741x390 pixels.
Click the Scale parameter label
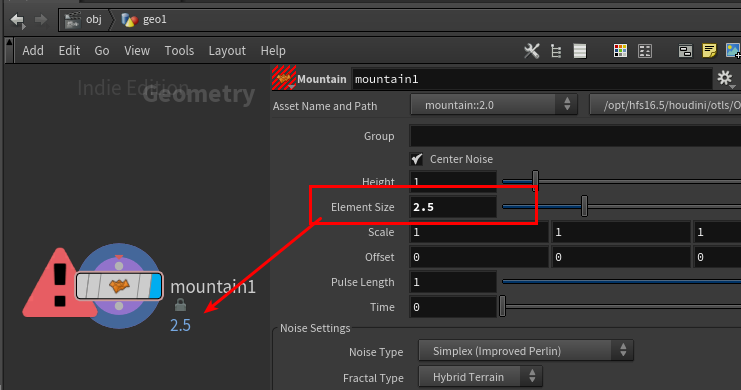pos(381,232)
